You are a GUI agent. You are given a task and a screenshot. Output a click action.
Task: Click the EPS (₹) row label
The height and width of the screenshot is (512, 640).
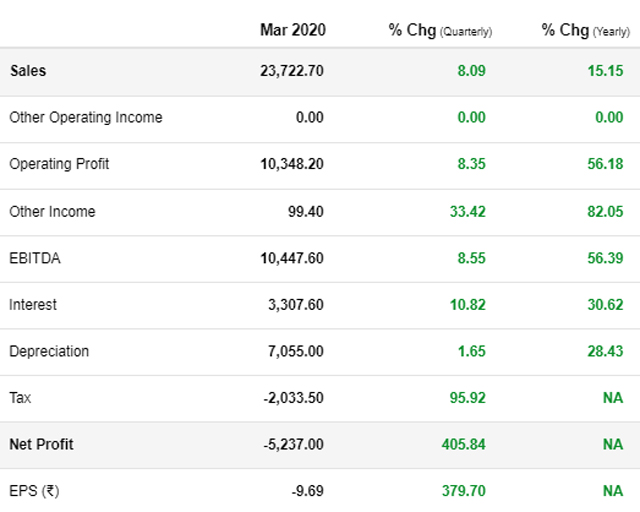33,491
